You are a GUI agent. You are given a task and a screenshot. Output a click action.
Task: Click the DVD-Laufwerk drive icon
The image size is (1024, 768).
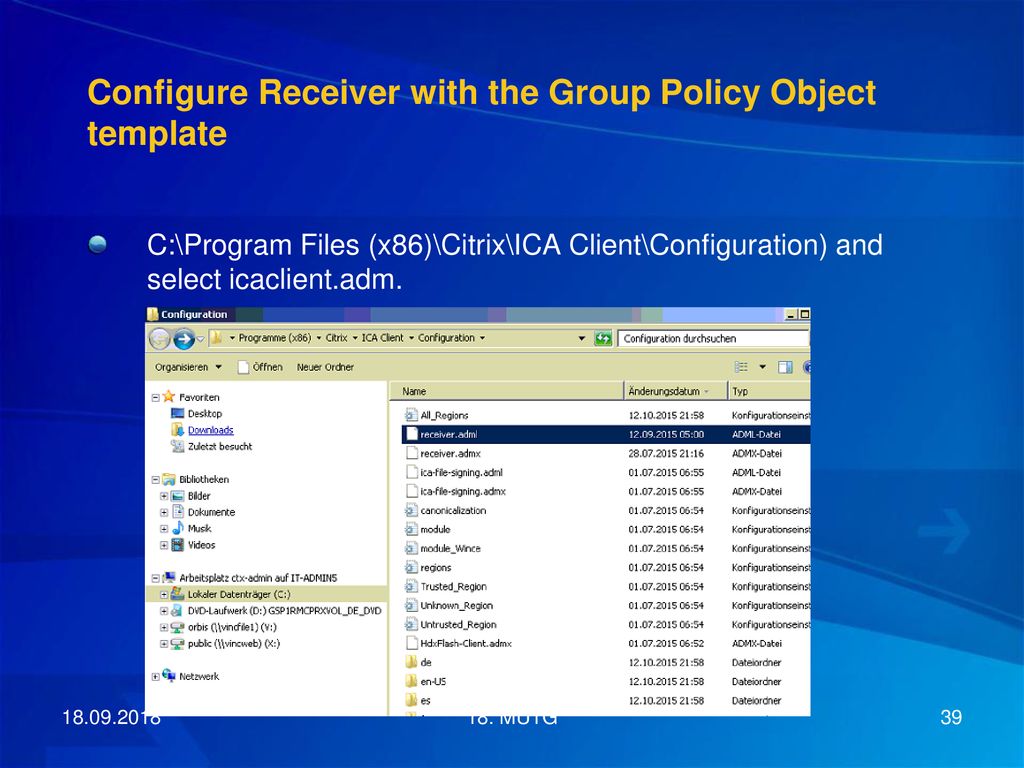click(x=176, y=611)
